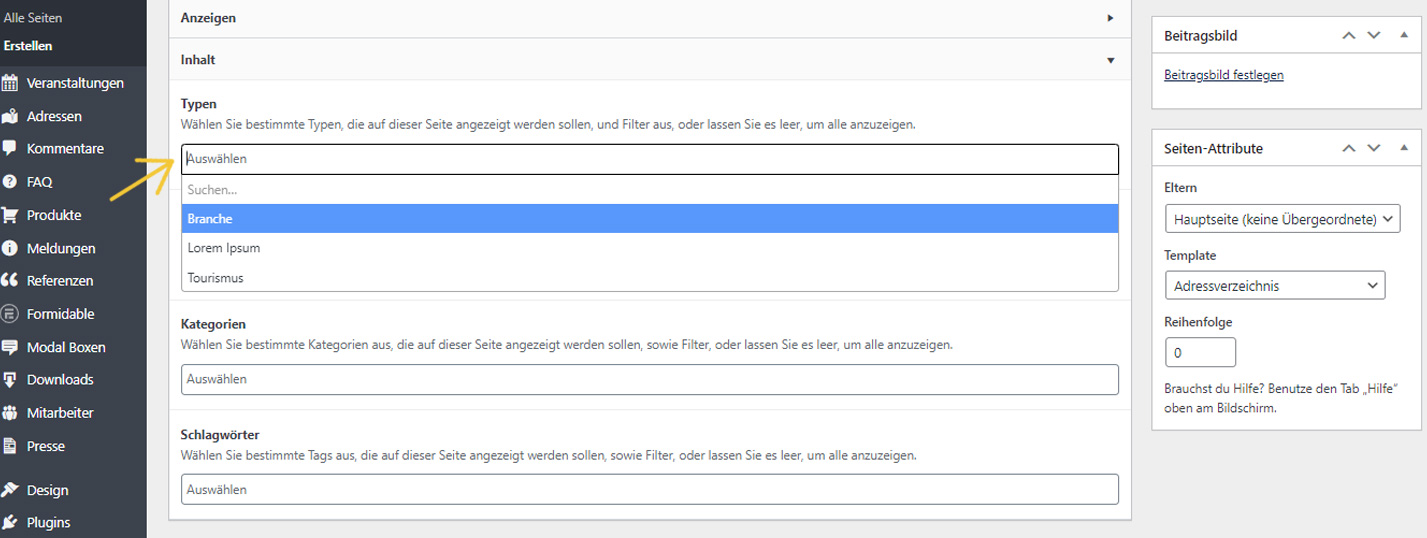Expand the Anzeigen section

[x=1110, y=18]
